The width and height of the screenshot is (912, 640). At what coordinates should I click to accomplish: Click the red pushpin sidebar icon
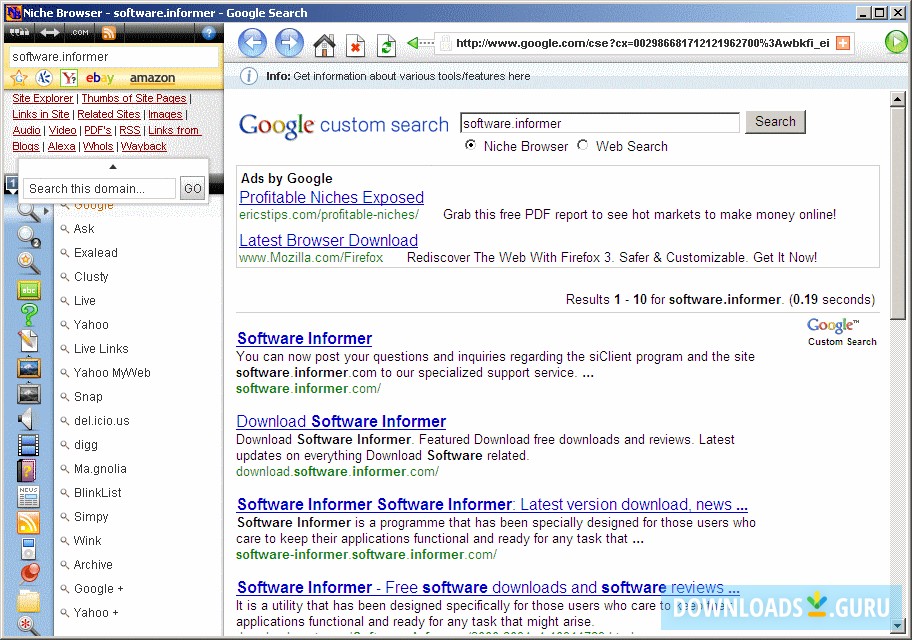tap(30, 573)
